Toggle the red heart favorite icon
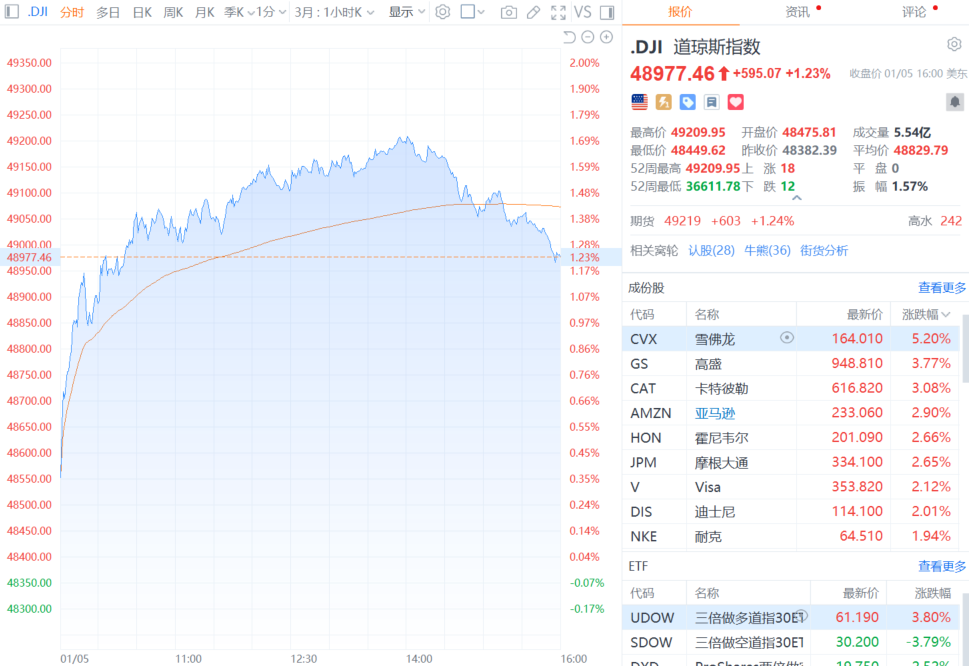The height and width of the screenshot is (666, 969). [x=735, y=102]
